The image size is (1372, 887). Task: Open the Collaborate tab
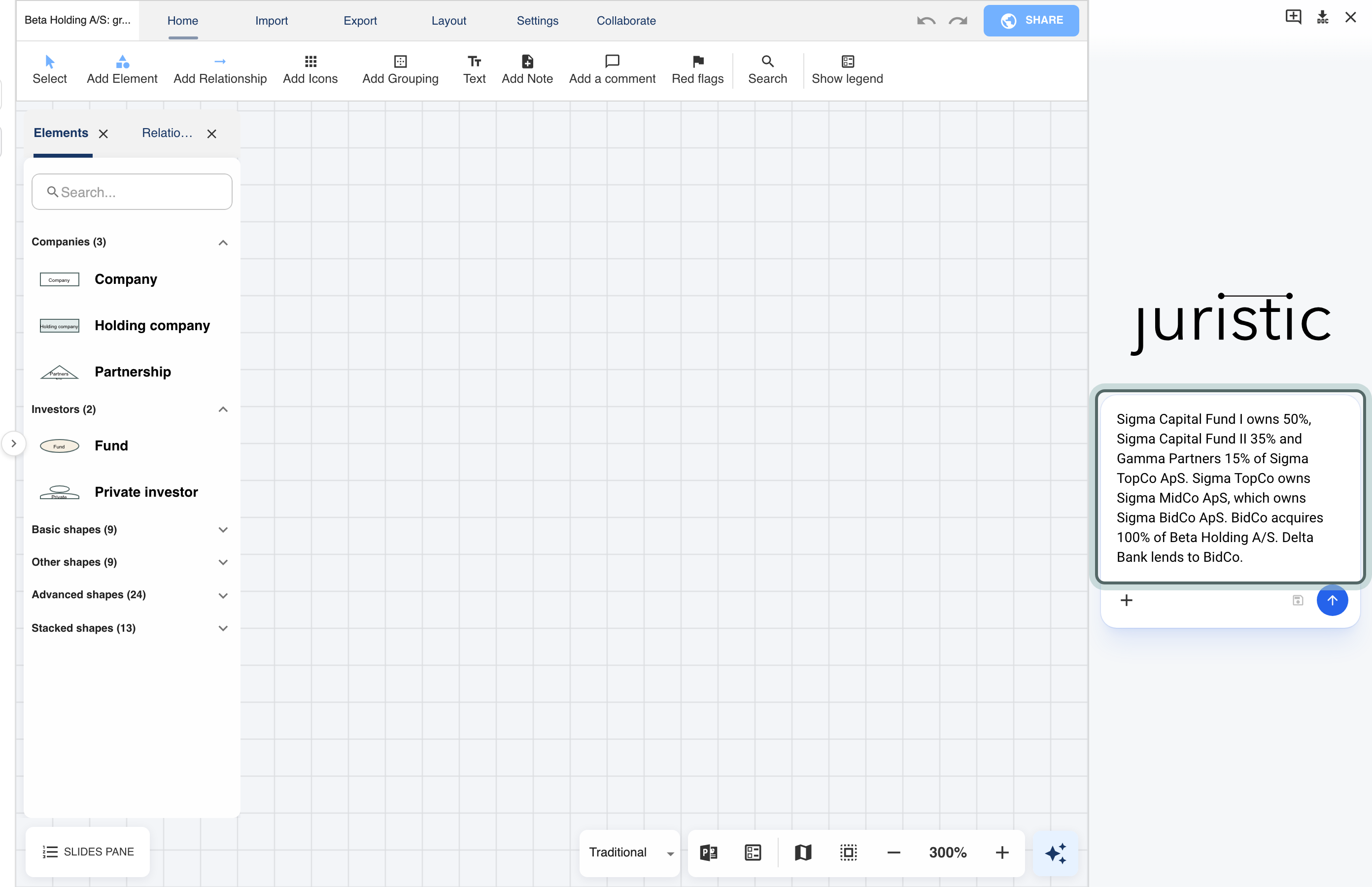pyautogui.click(x=626, y=21)
